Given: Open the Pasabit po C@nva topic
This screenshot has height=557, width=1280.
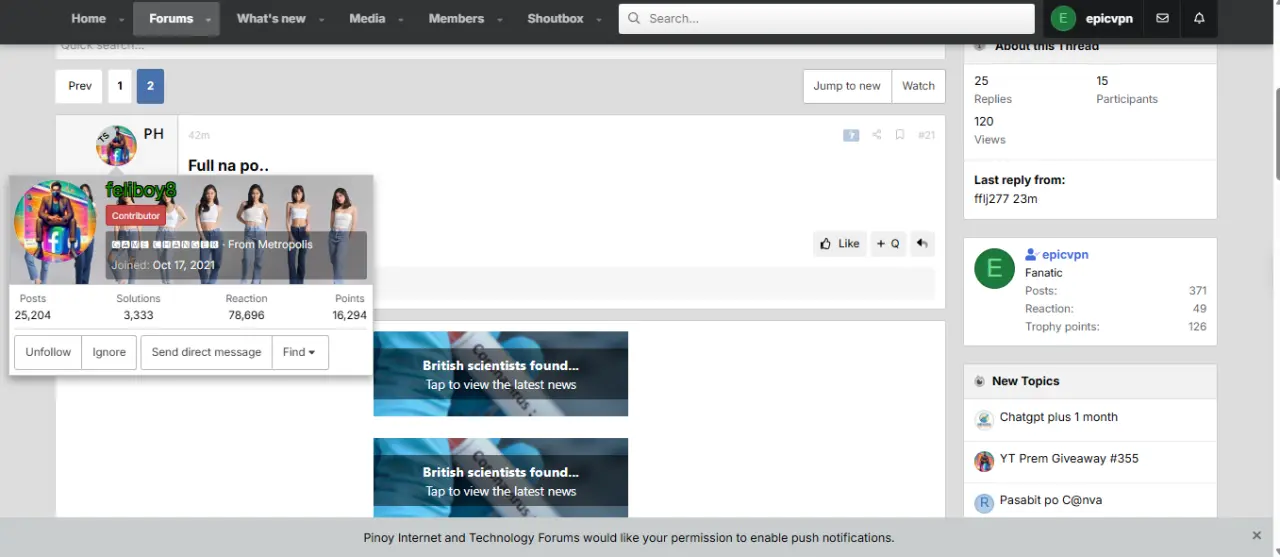Looking at the screenshot, I should point(1051,499).
